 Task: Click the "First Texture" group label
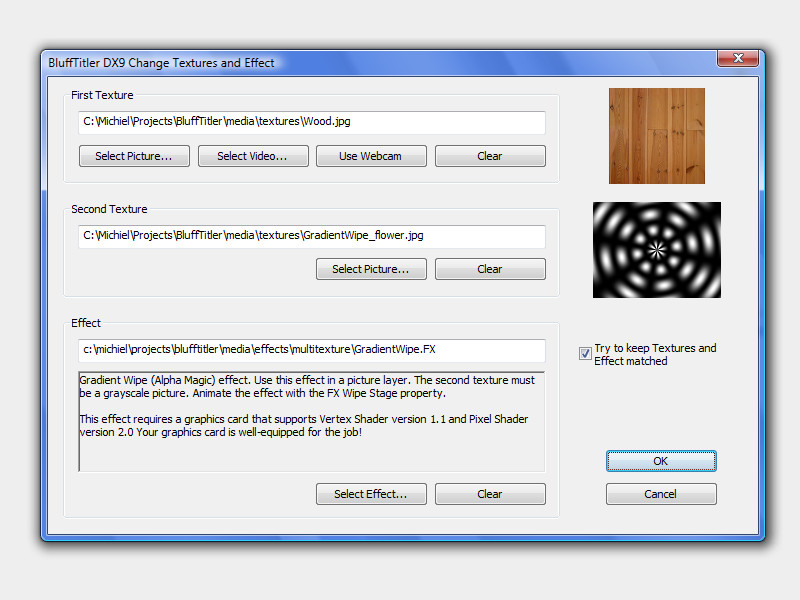pyautogui.click(x=102, y=95)
